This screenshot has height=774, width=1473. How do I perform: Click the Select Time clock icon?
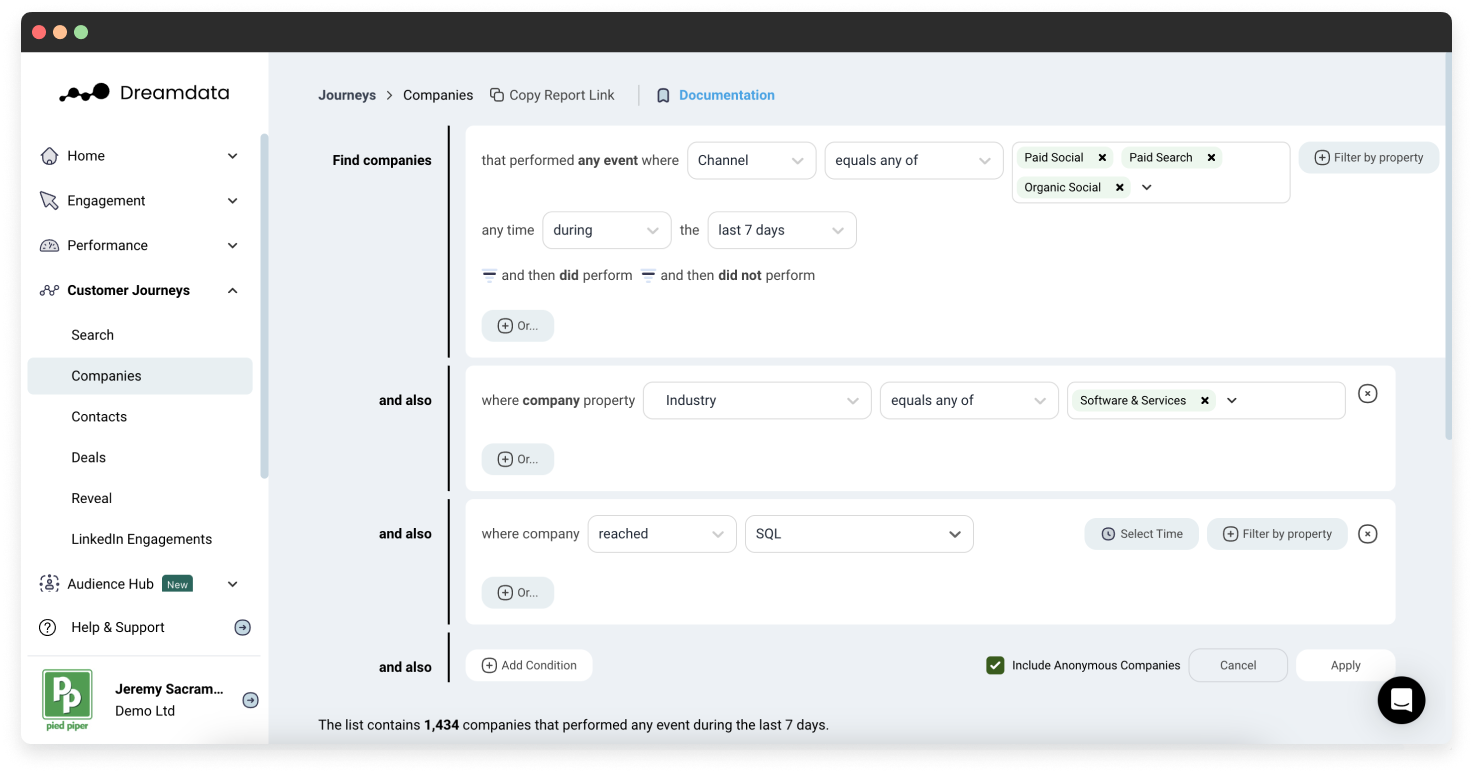pos(1107,533)
